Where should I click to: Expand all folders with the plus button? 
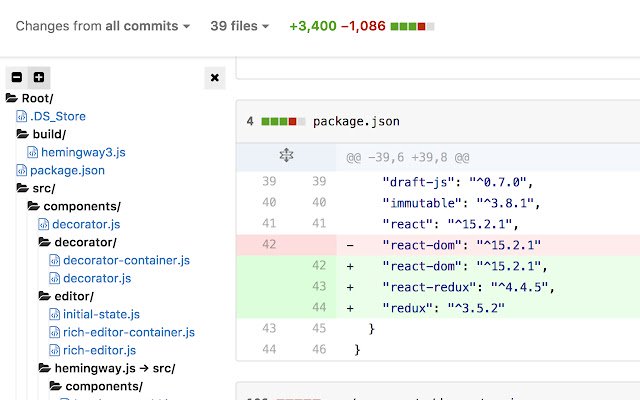39,77
